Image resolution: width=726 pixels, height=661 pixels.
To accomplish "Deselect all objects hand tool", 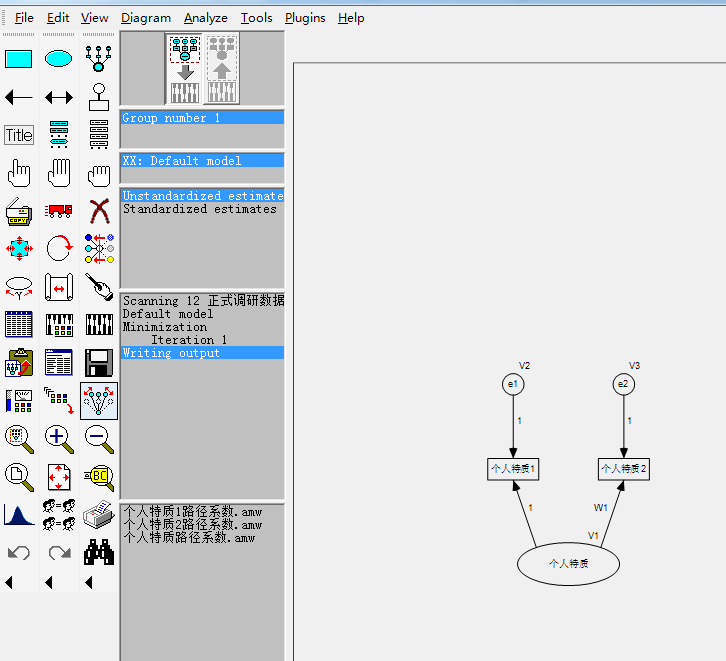I will 99,175.
